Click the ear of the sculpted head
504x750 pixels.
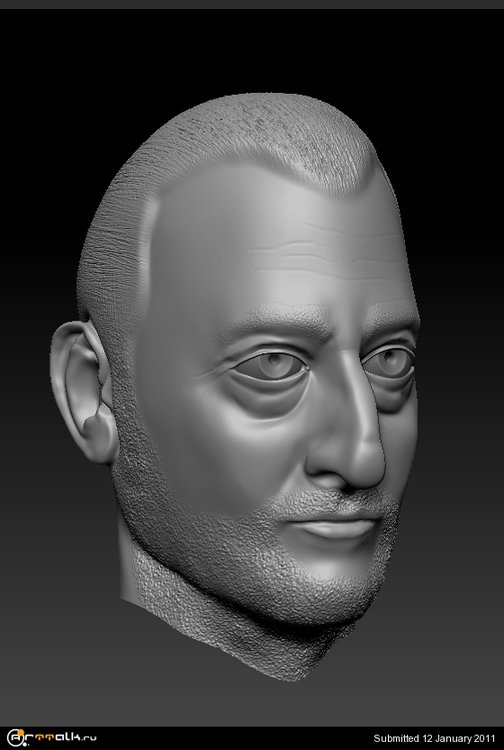[x=82, y=390]
